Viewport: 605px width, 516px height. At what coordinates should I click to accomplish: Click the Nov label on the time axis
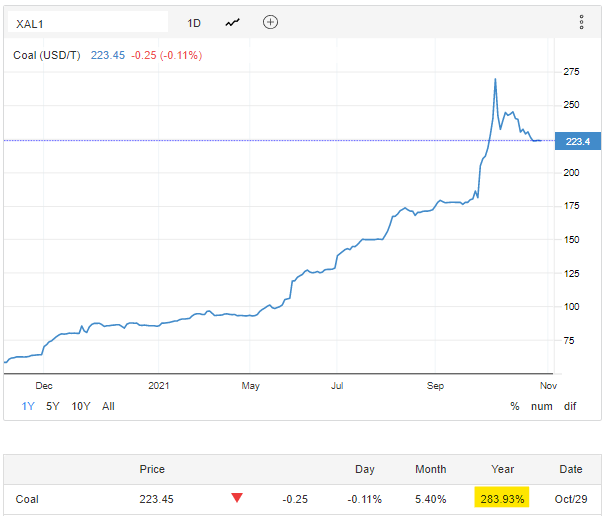[x=548, y=386]
